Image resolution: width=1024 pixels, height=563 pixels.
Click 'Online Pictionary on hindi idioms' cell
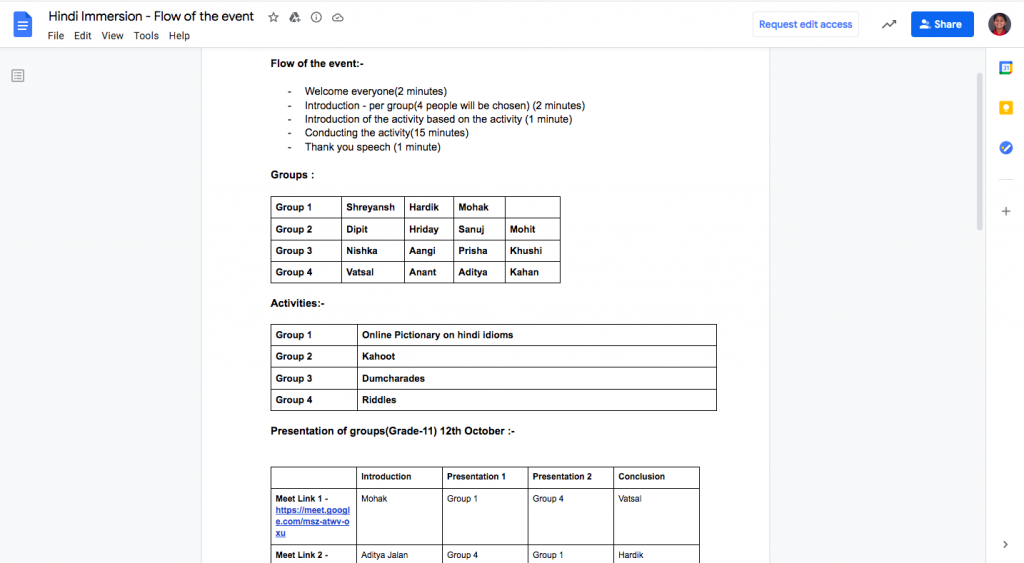(x=536, y=335)
